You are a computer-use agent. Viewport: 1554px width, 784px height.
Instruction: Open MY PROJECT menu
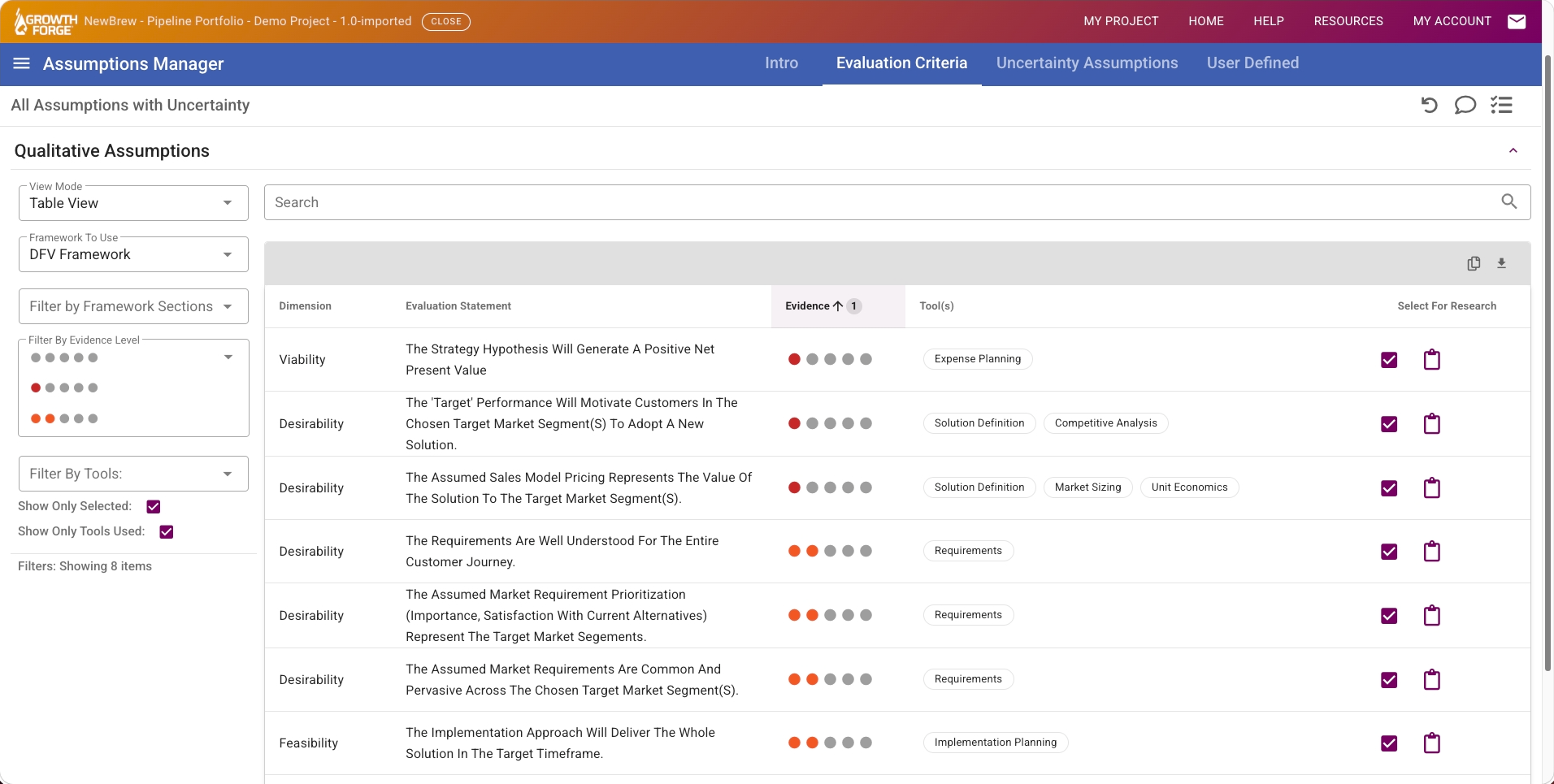(x=1121, y=21)
